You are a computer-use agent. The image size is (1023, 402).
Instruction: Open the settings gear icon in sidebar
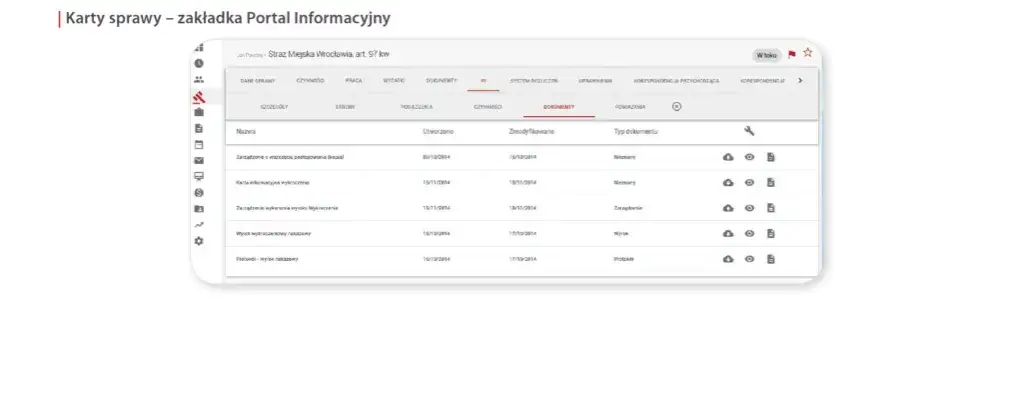pyautogui.click(x=199, y=241)
